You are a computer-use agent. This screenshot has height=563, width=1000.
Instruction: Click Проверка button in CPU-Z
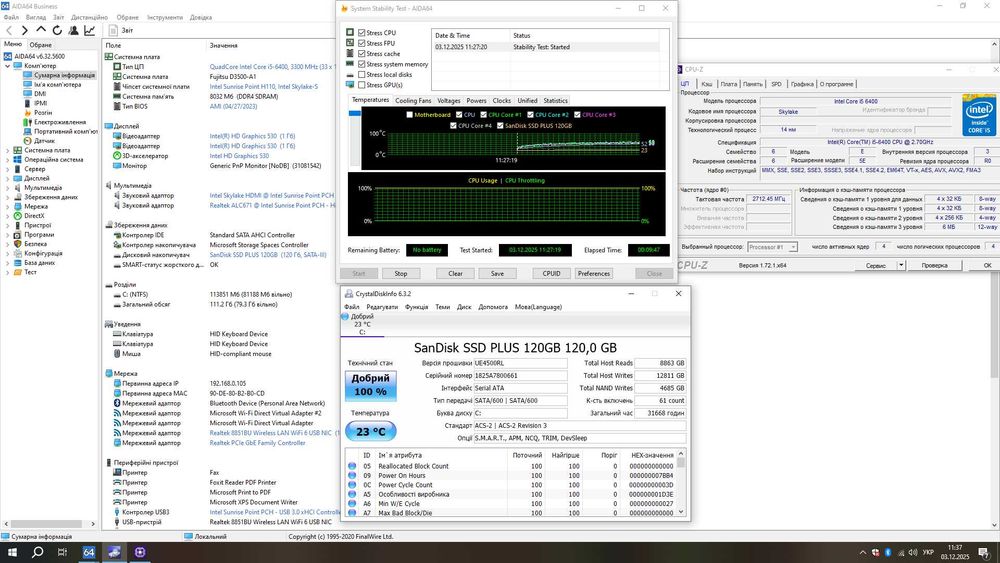point(934,265)
